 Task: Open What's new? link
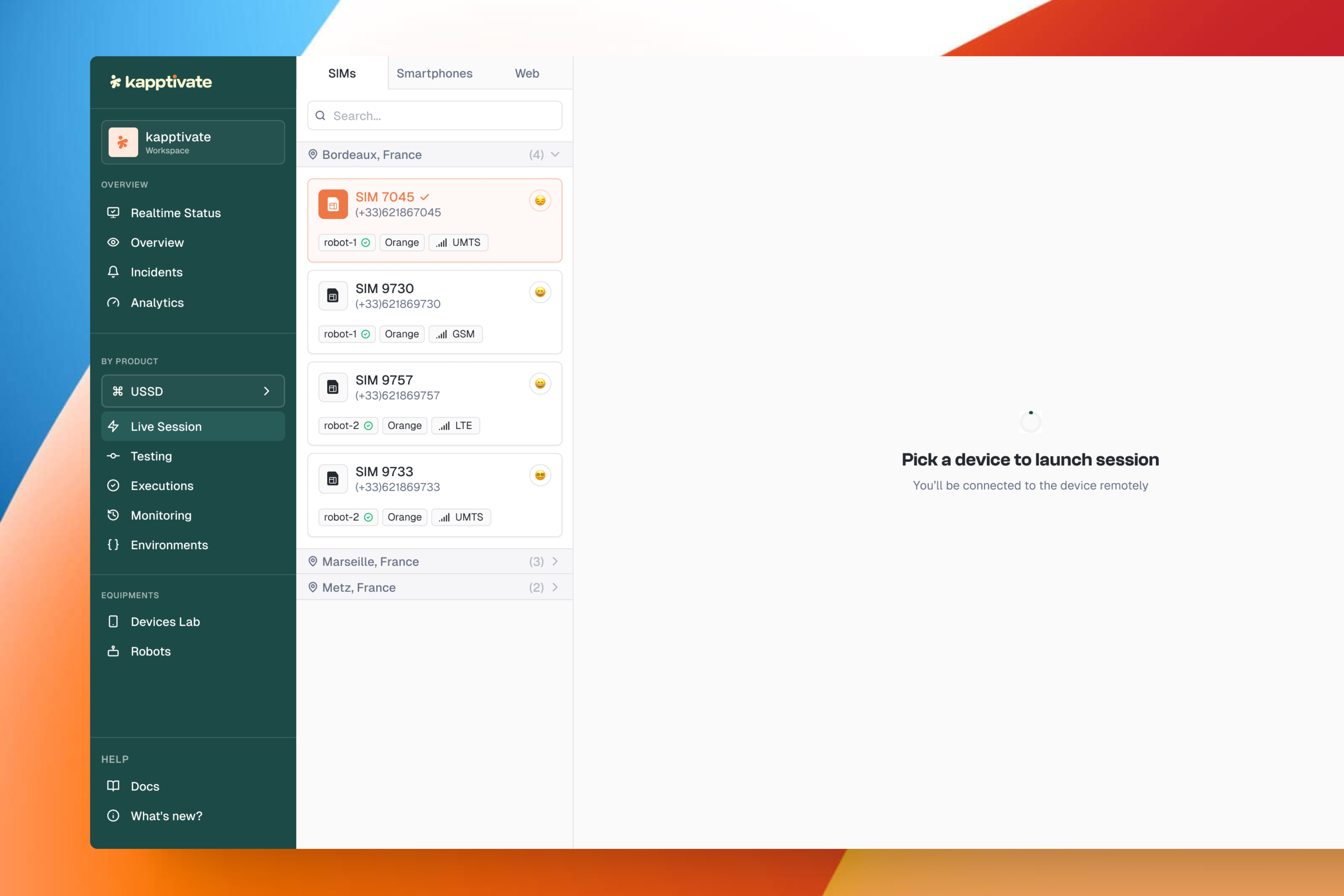click(166, 815)
